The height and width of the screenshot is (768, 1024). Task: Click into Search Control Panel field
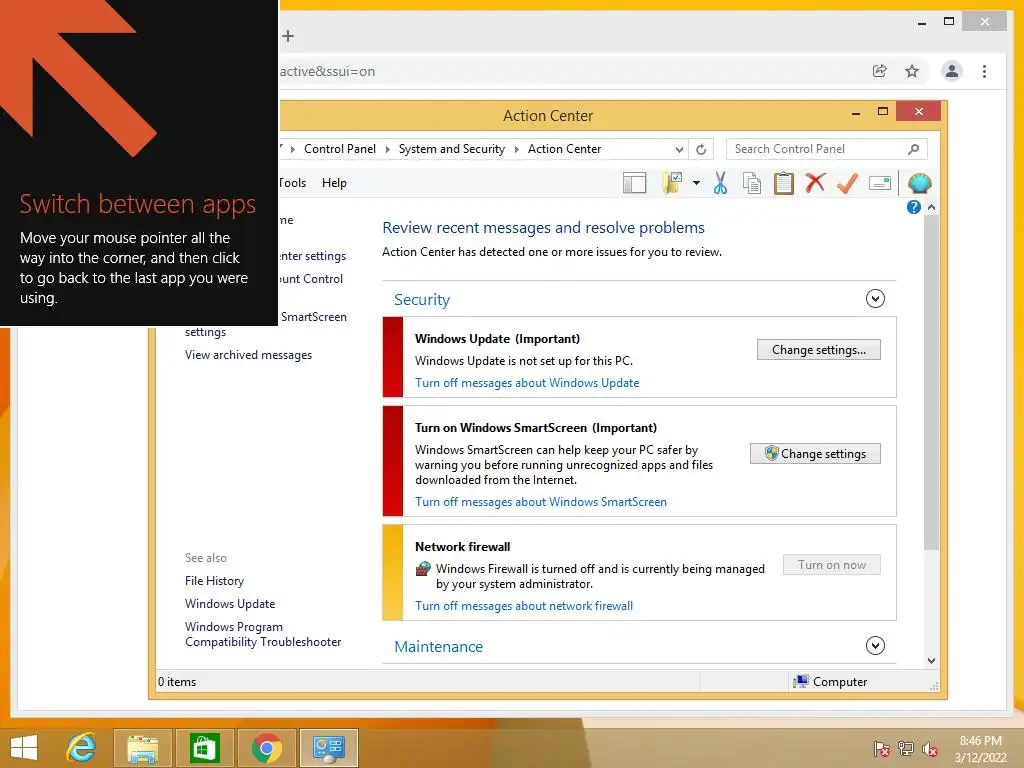[x=826, y=150]
